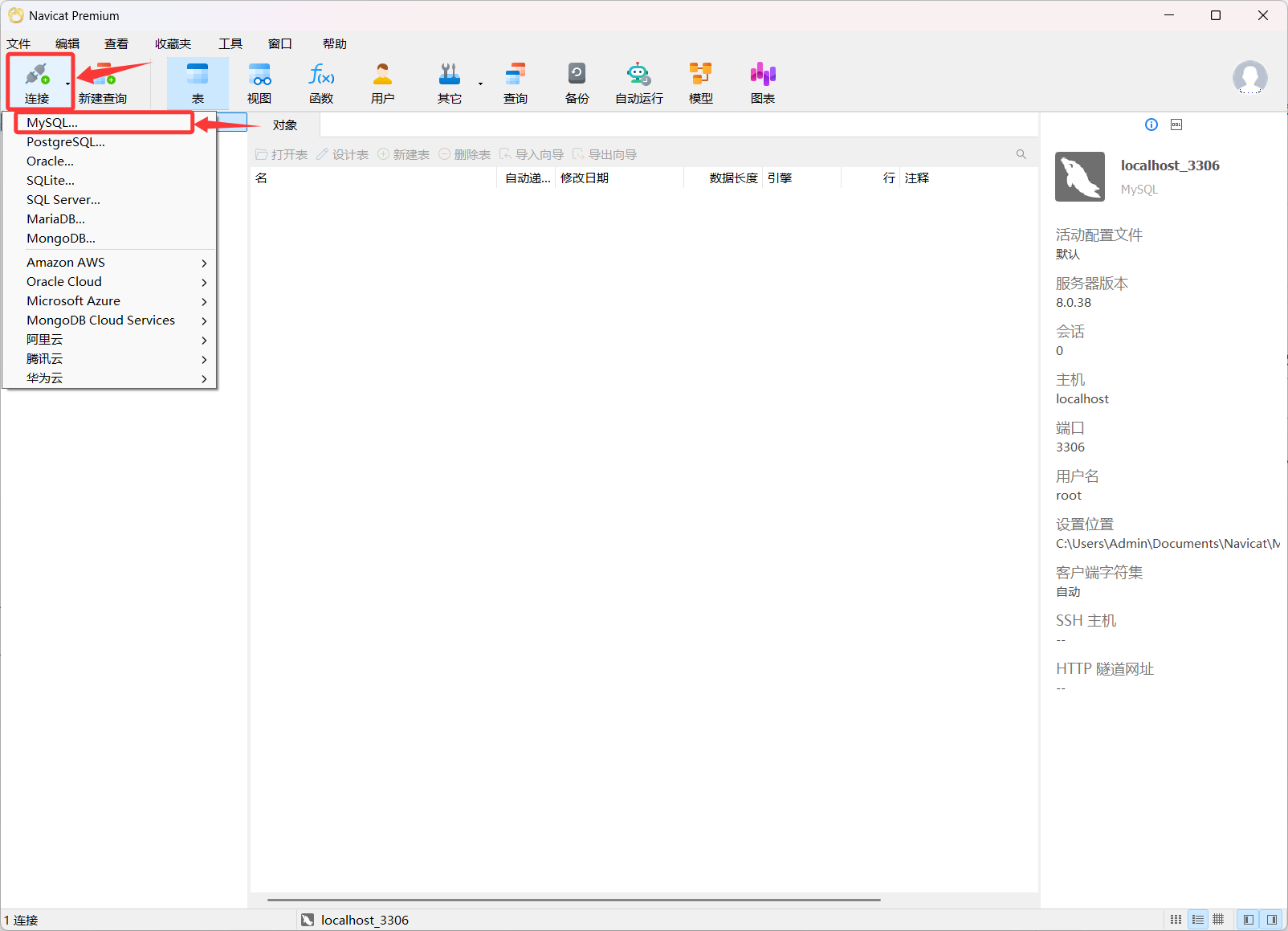Sort by 名 column header
This screenshot has width=1288, height=931.
(373, 178)
